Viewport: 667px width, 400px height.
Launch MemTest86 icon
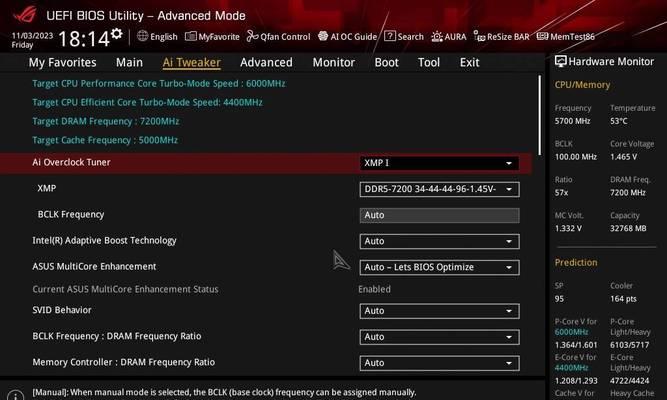click(x=542, y=36)
